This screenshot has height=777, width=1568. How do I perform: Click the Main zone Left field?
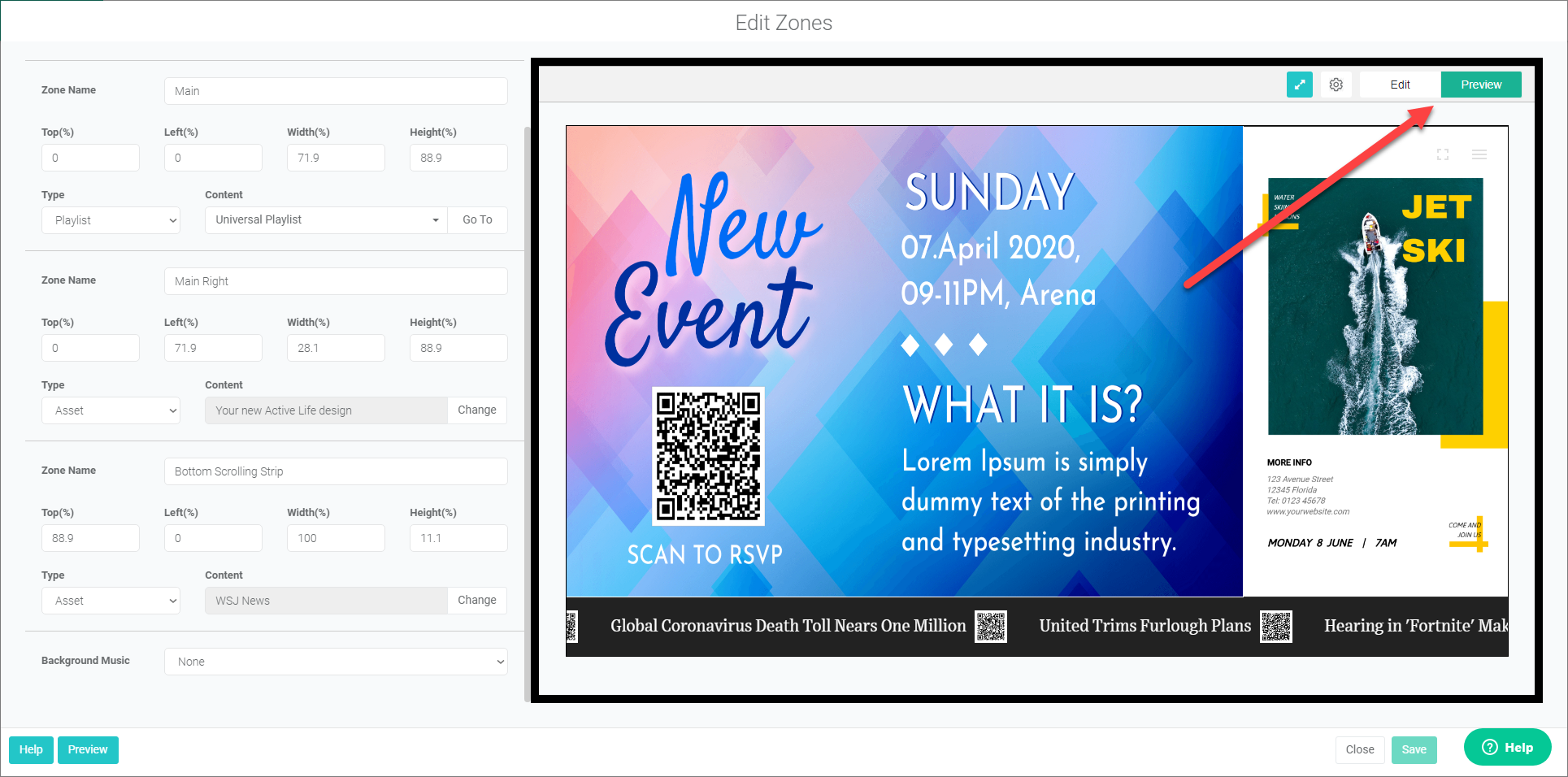click(213, 158)
